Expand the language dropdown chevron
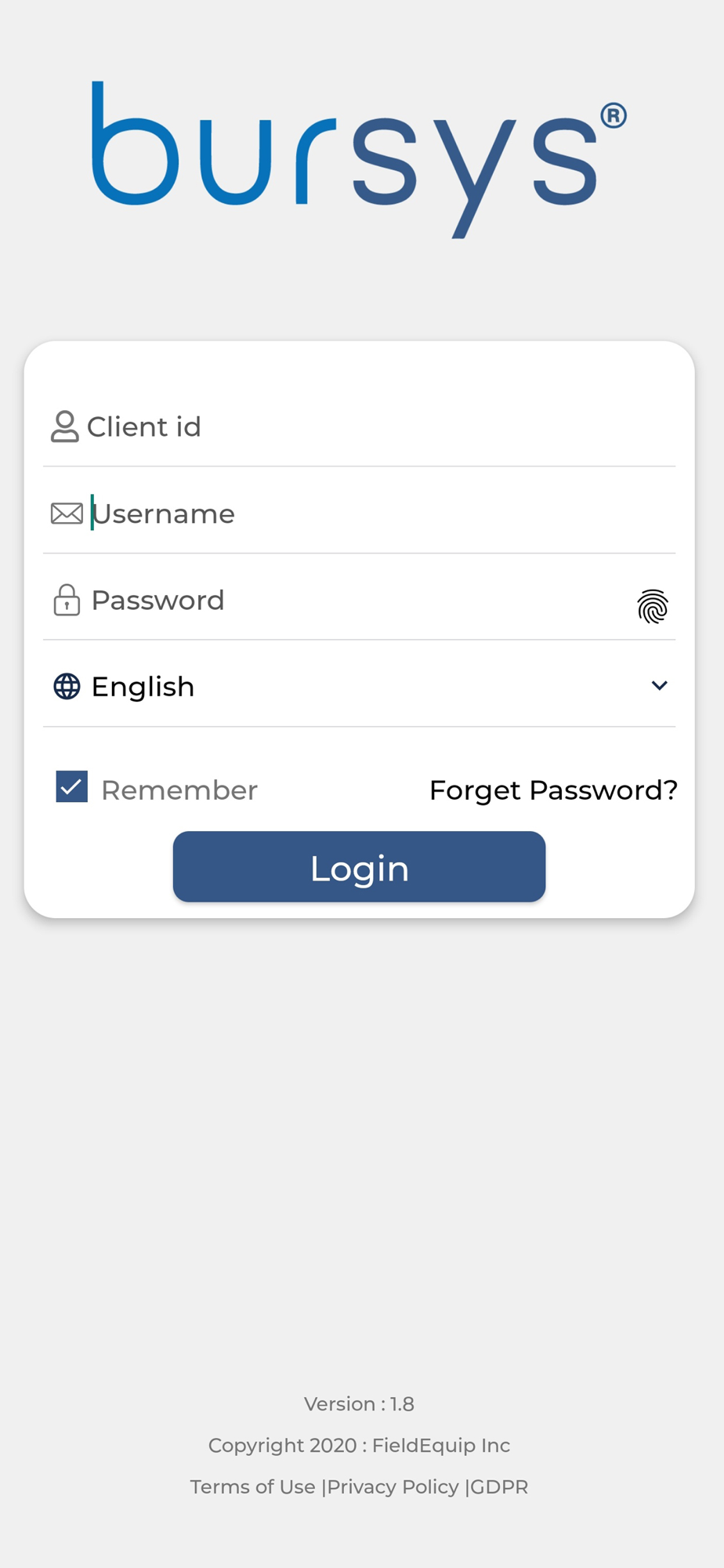 tap(659, 686)
